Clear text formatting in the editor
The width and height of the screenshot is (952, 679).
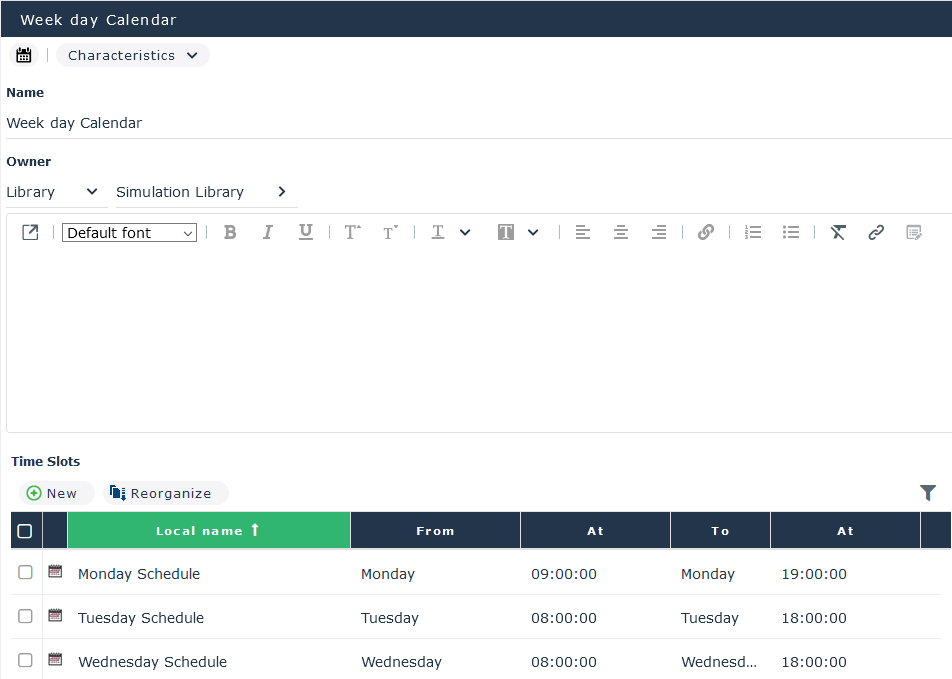point(838,232)
